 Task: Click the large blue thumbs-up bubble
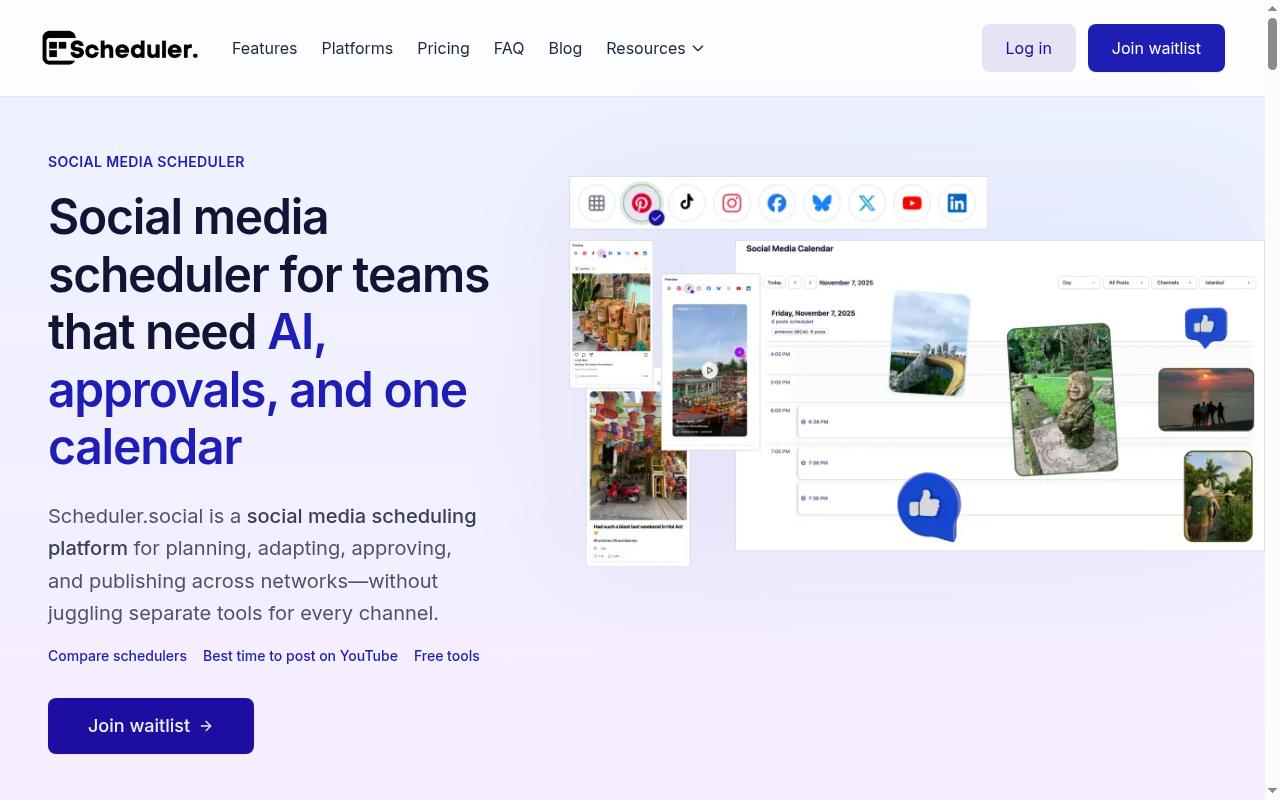[929, 506]
